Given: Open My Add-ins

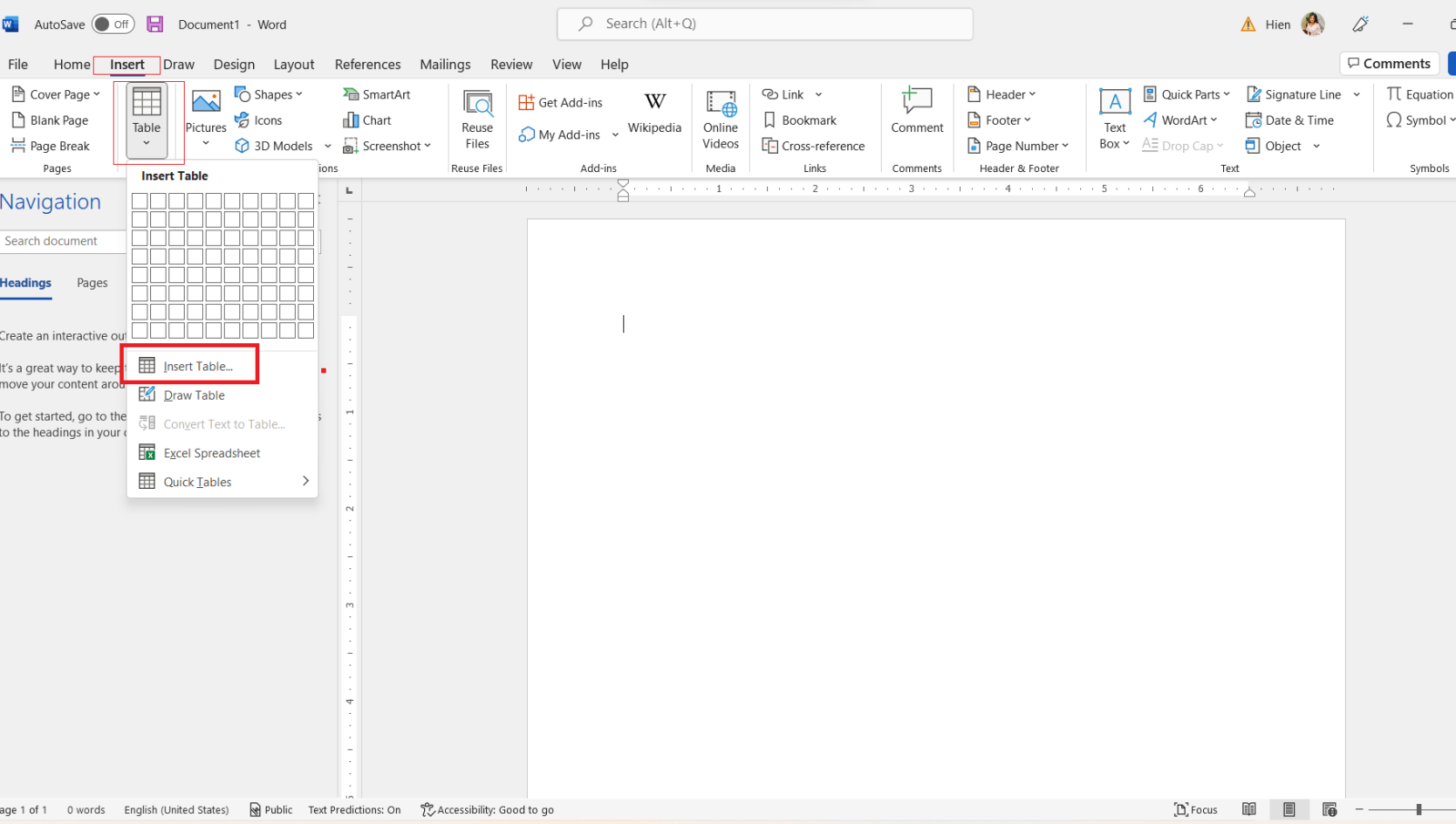Looking at the screenshot, I should coord(560,135).
